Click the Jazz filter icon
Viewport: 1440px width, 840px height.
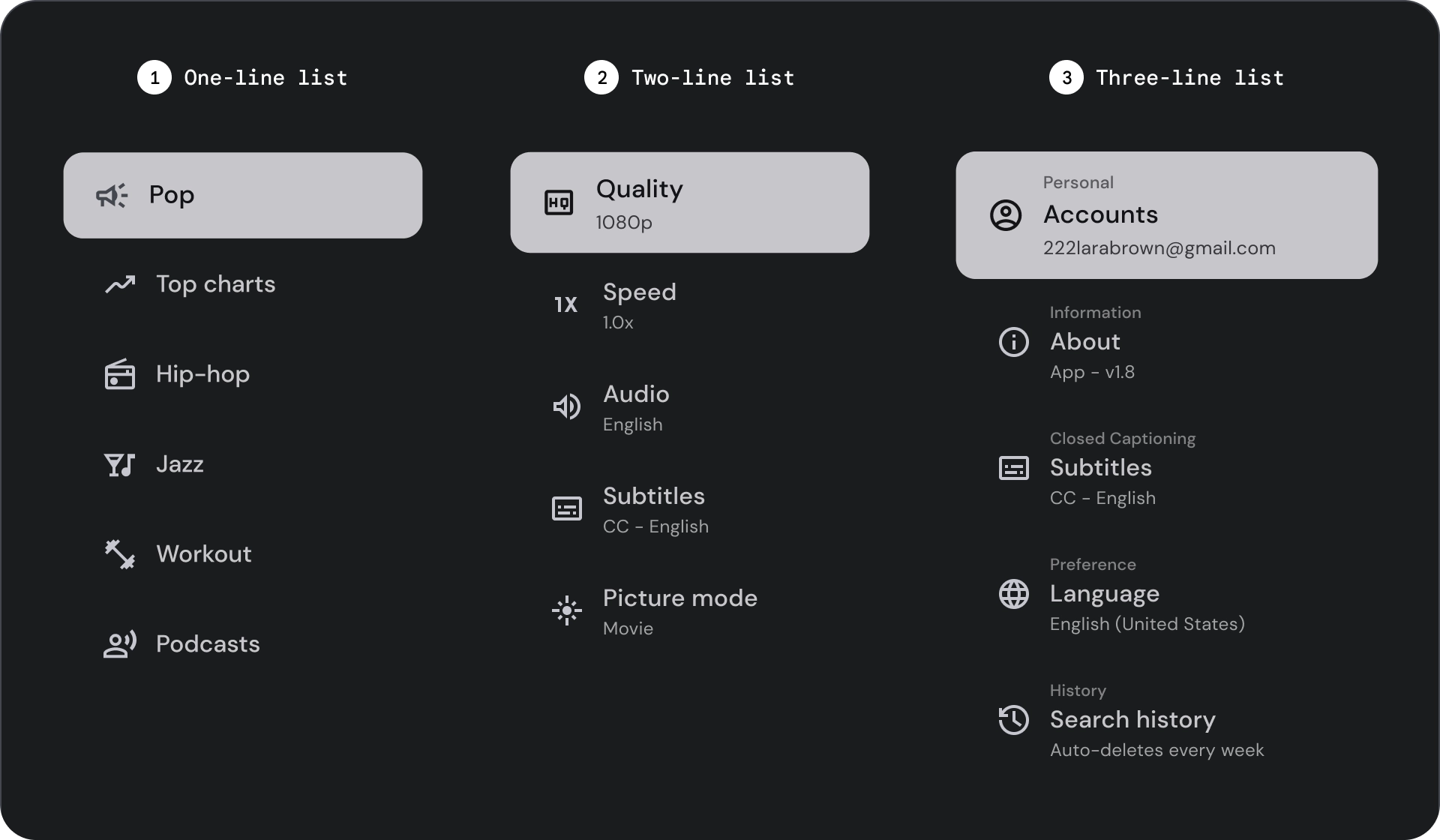[119, 463]
